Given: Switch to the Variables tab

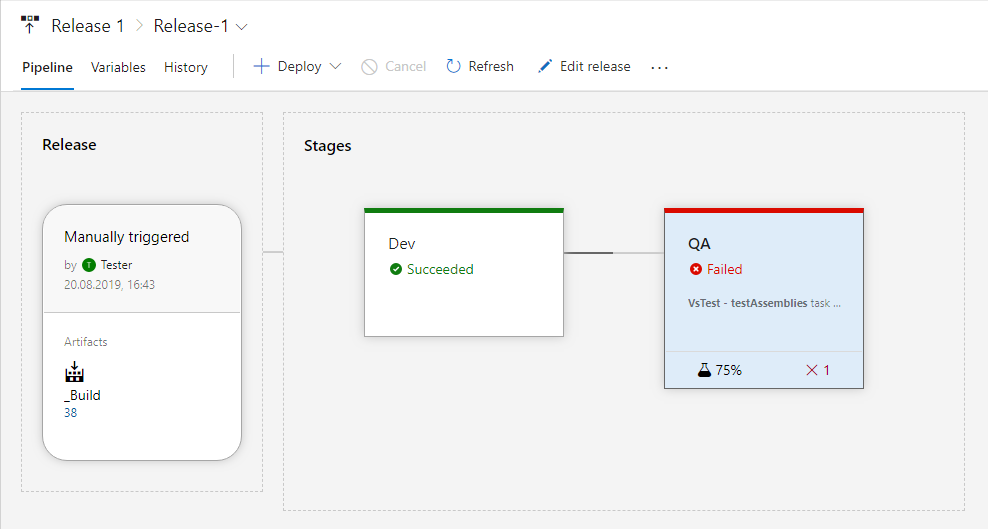Looking at the screenshot, I should point(118,68).
